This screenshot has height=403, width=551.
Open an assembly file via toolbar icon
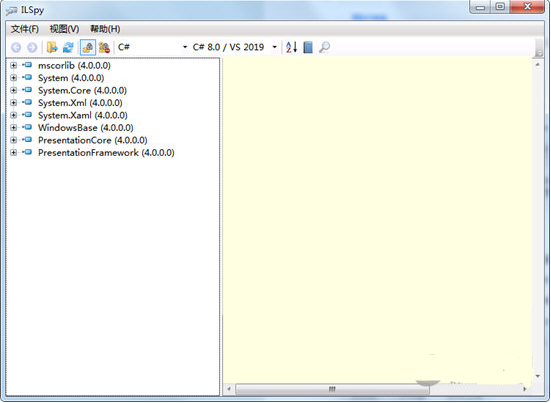click(x=52, y=47)
